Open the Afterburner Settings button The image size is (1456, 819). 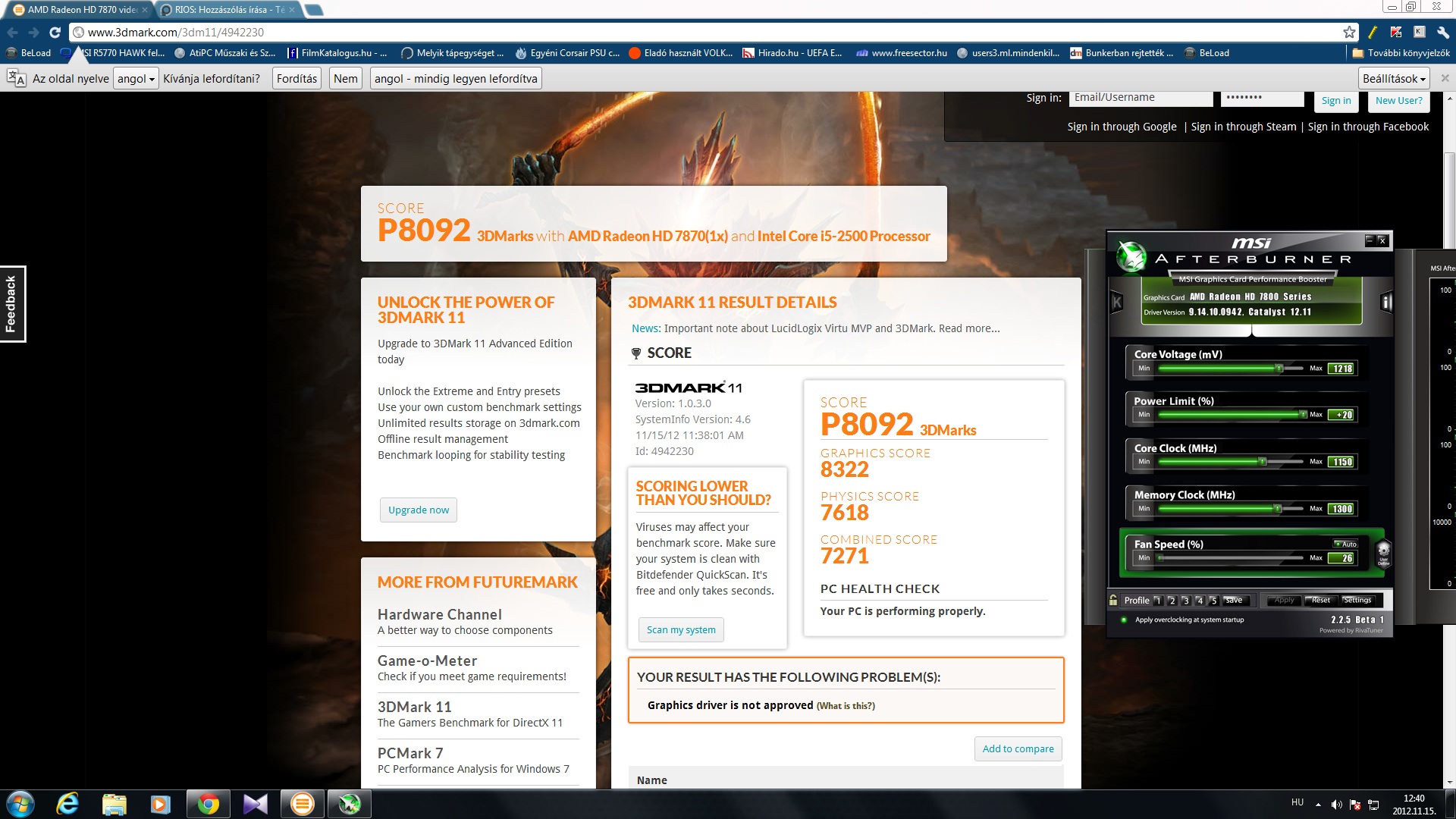1357,600
